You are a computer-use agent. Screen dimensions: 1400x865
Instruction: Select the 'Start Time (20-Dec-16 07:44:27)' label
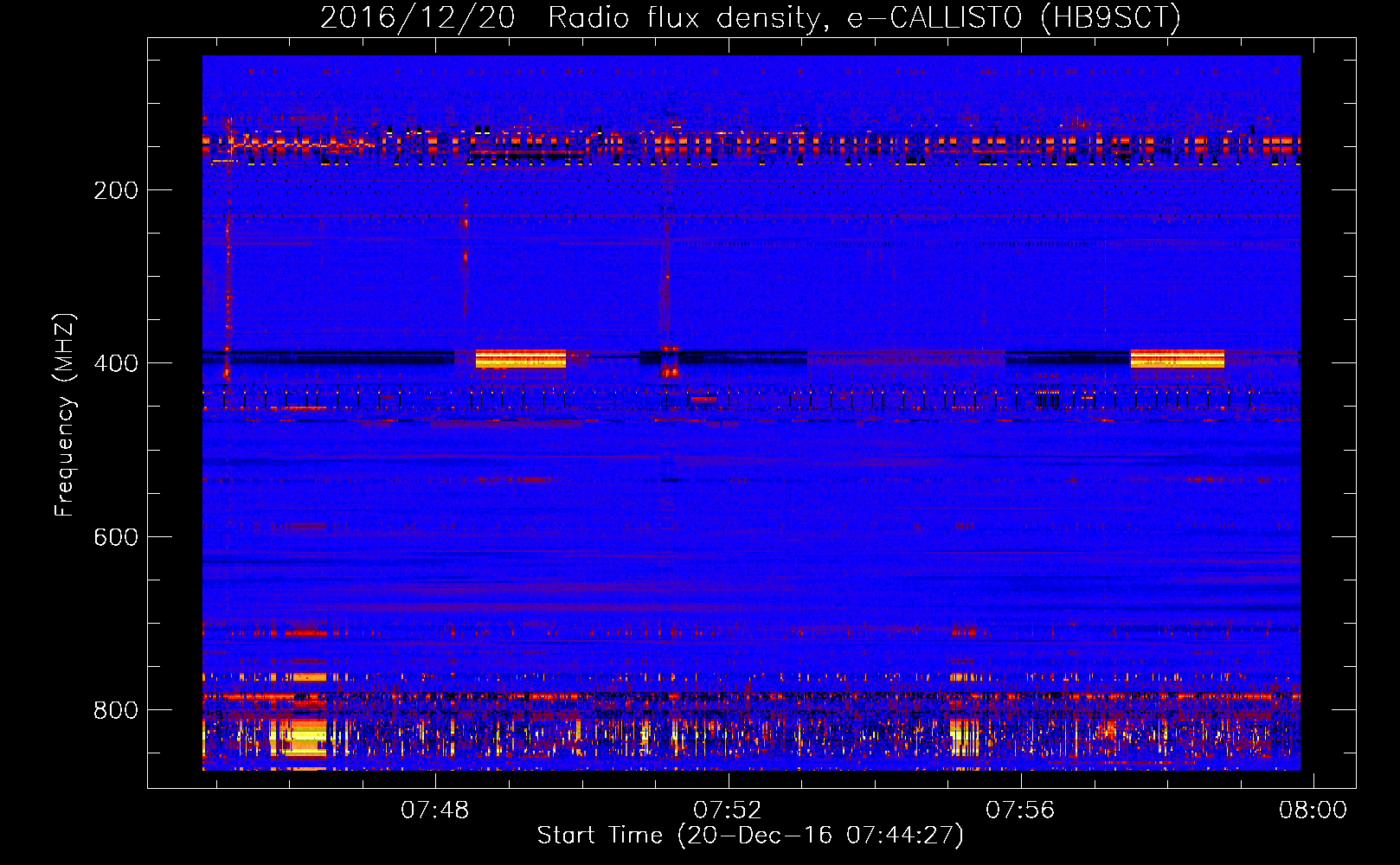[x=750, y=836]
